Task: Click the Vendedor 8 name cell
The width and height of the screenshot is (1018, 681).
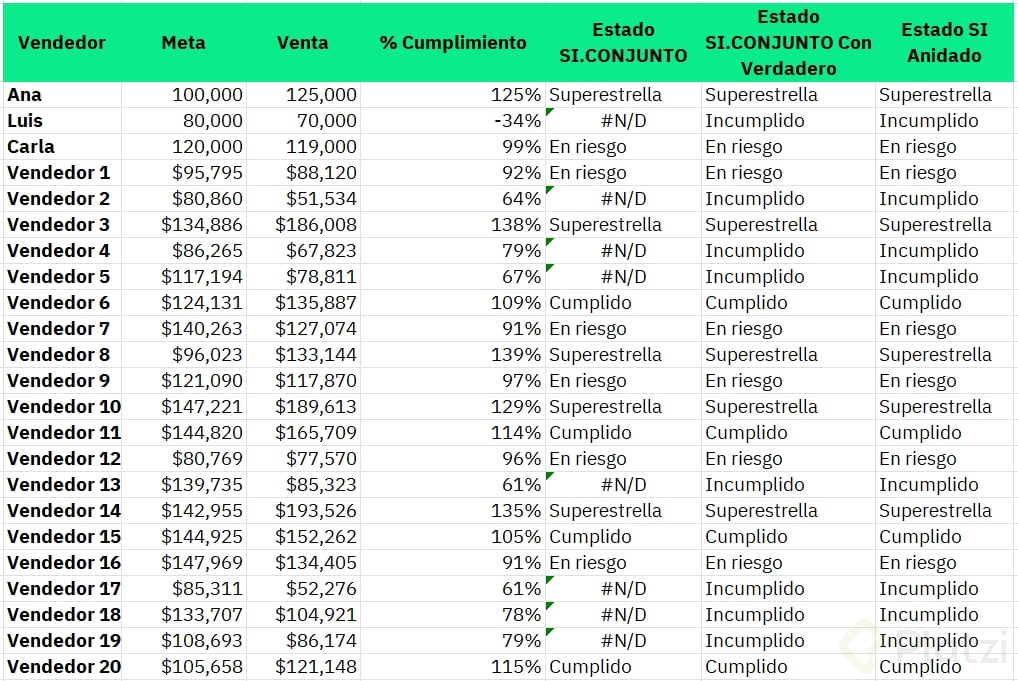Action: click(x=62, y=355)
